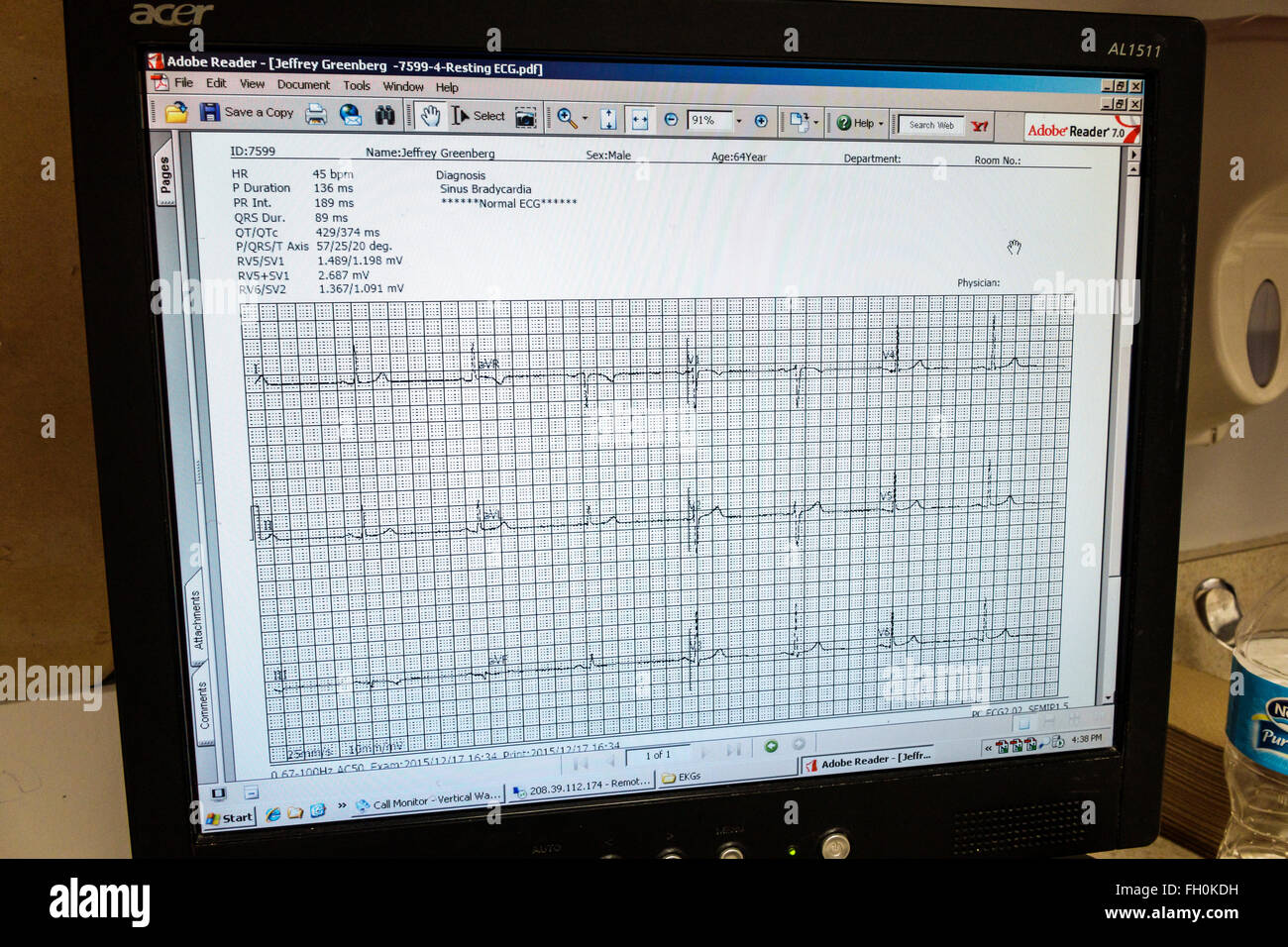Open the Attachments side panel tab
1288x947 pixels.
pyautogui.click(x=196, y=619)
